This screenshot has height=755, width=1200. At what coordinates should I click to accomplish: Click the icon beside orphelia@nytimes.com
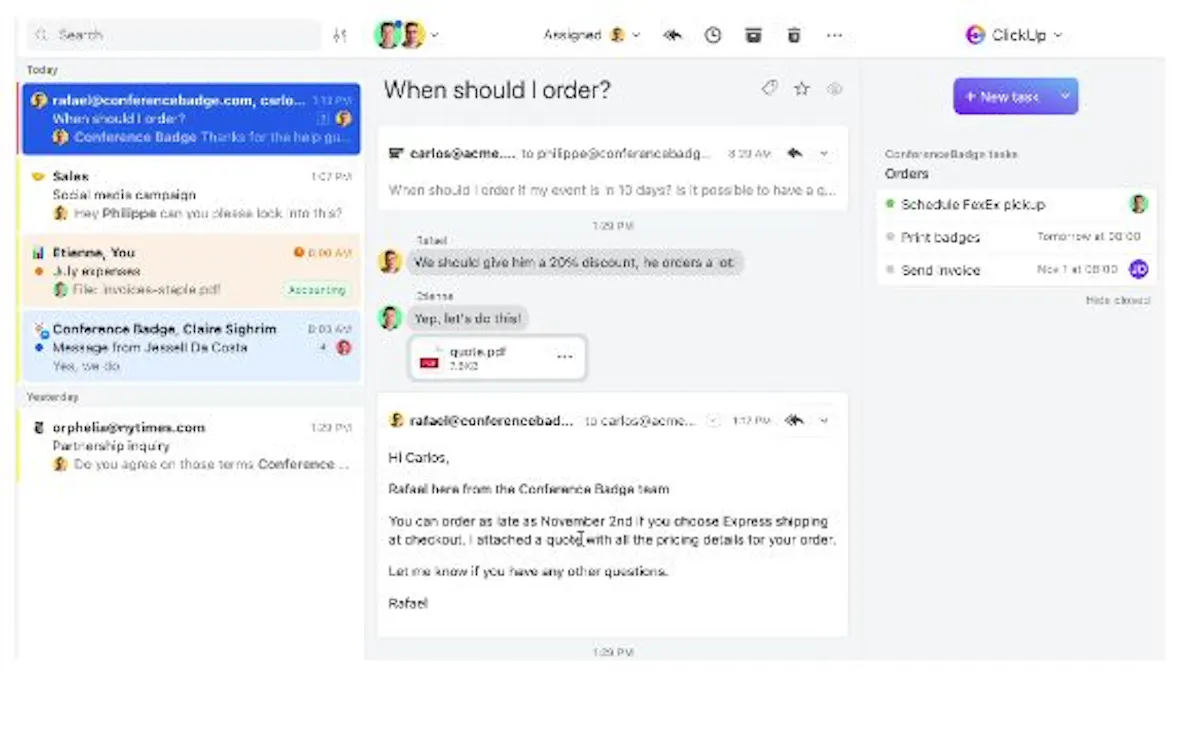pyautogui.click(x=38, y=428)
